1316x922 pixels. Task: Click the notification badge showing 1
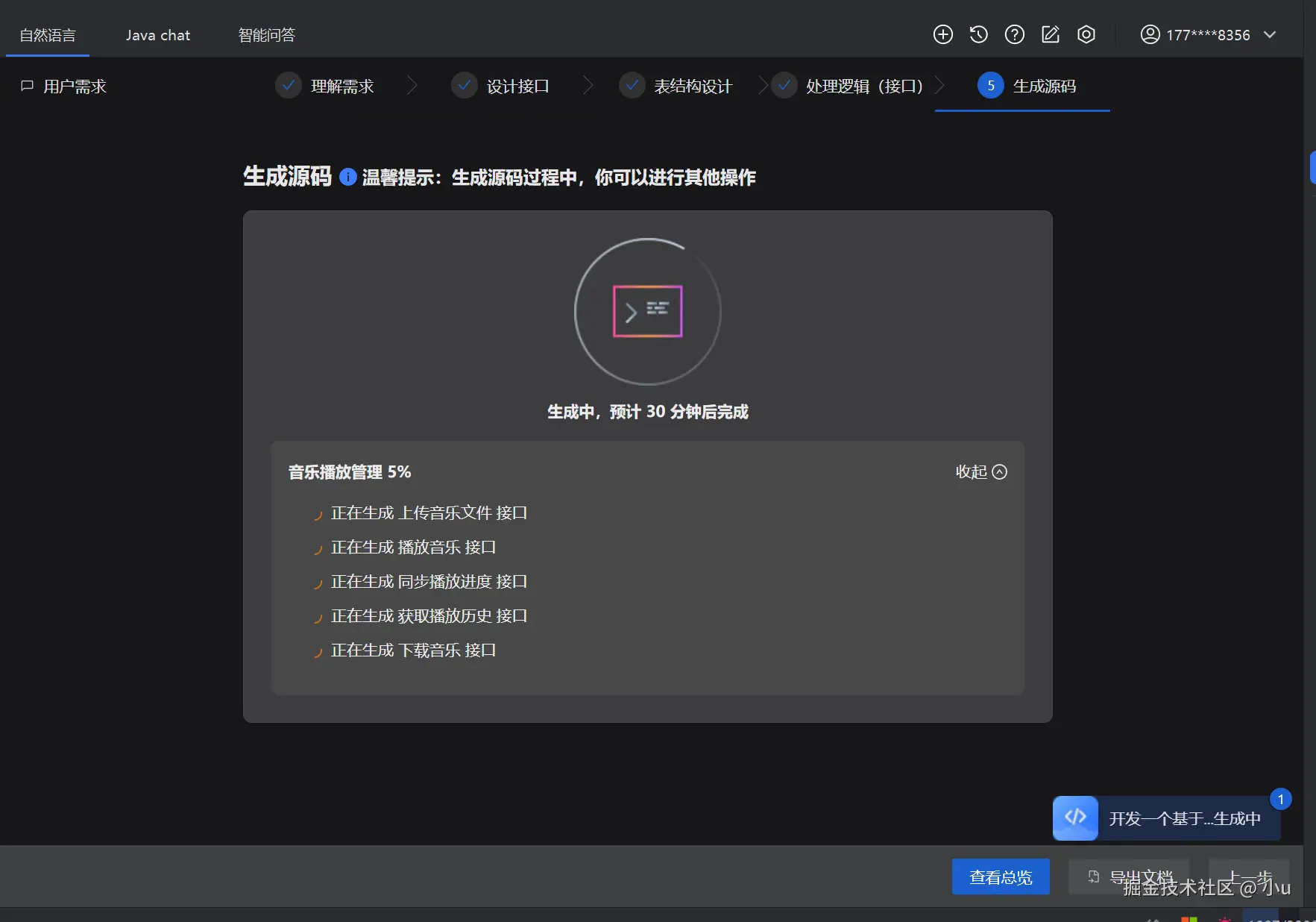point(1280,800)
